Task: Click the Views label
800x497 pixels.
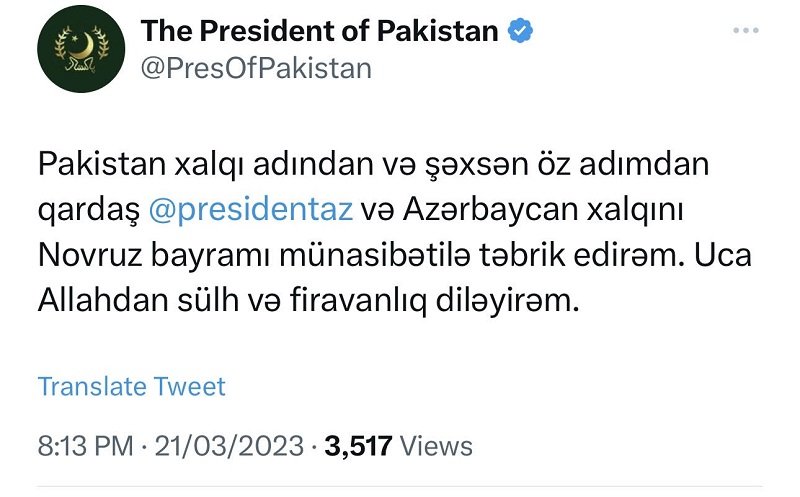Action: click(x=439, y=445)
